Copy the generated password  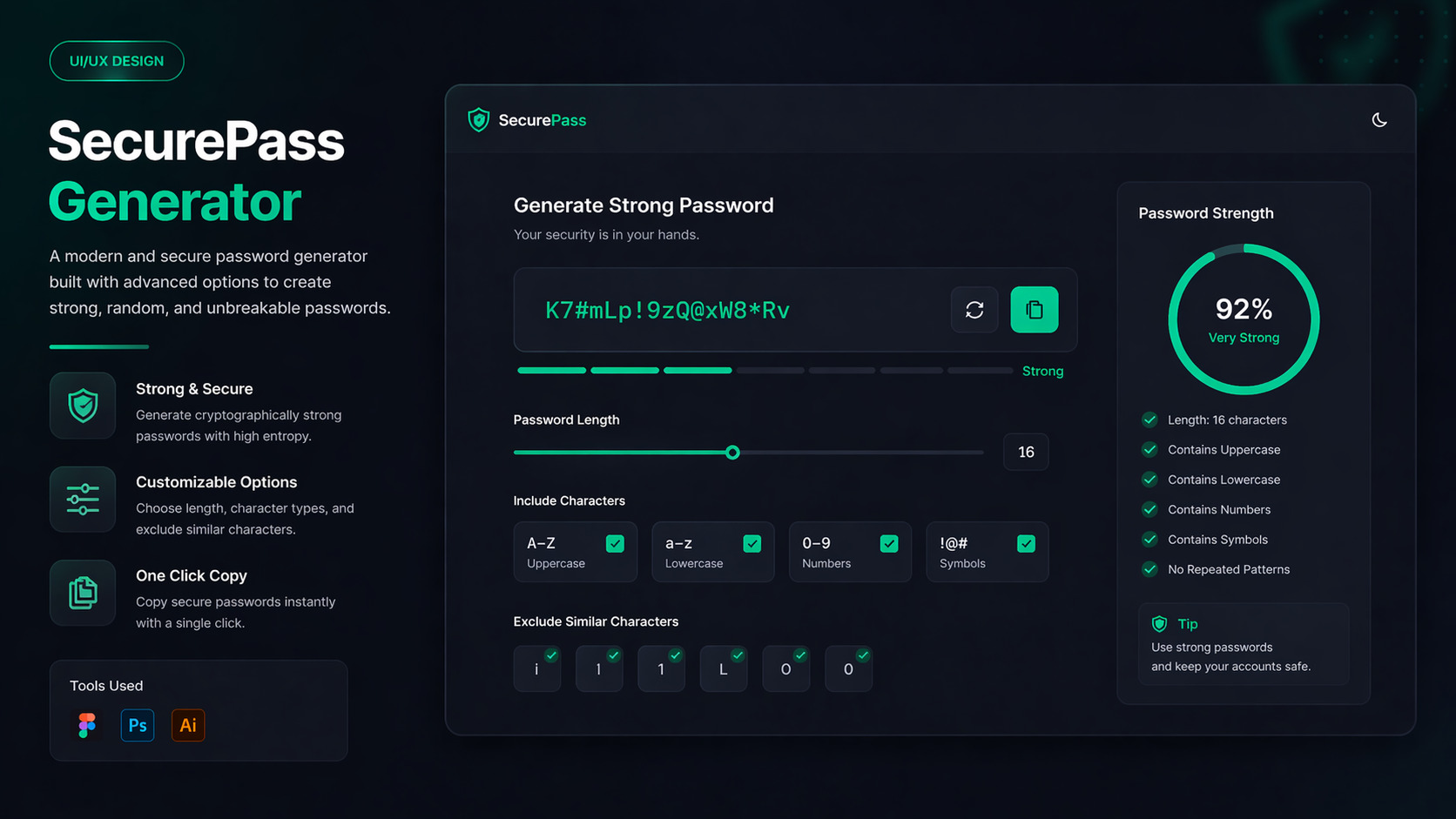(1034, 310)
